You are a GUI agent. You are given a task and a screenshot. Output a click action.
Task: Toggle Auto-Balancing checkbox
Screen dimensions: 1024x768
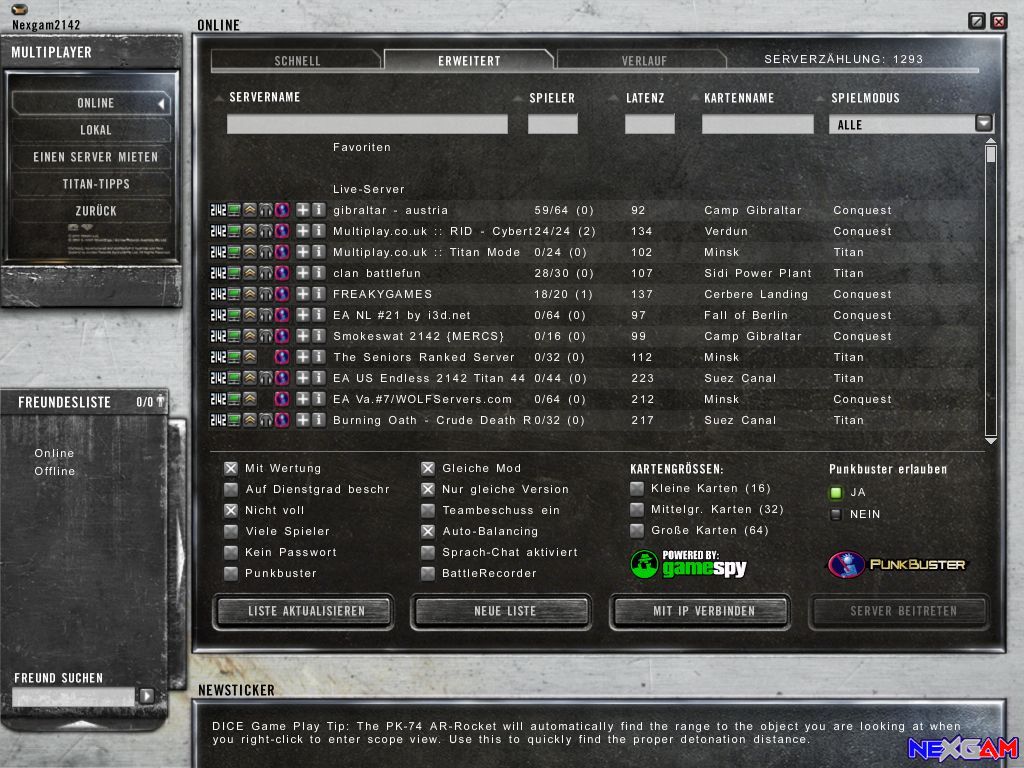428,531
